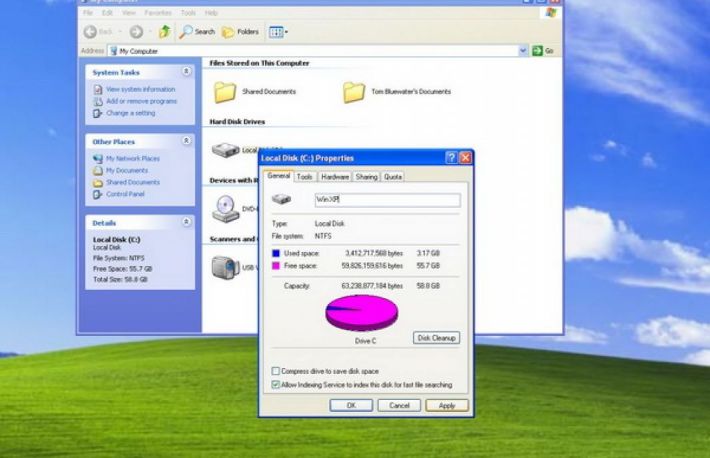
Task: Switch to the Tools tab
Action: pos(304,177)
